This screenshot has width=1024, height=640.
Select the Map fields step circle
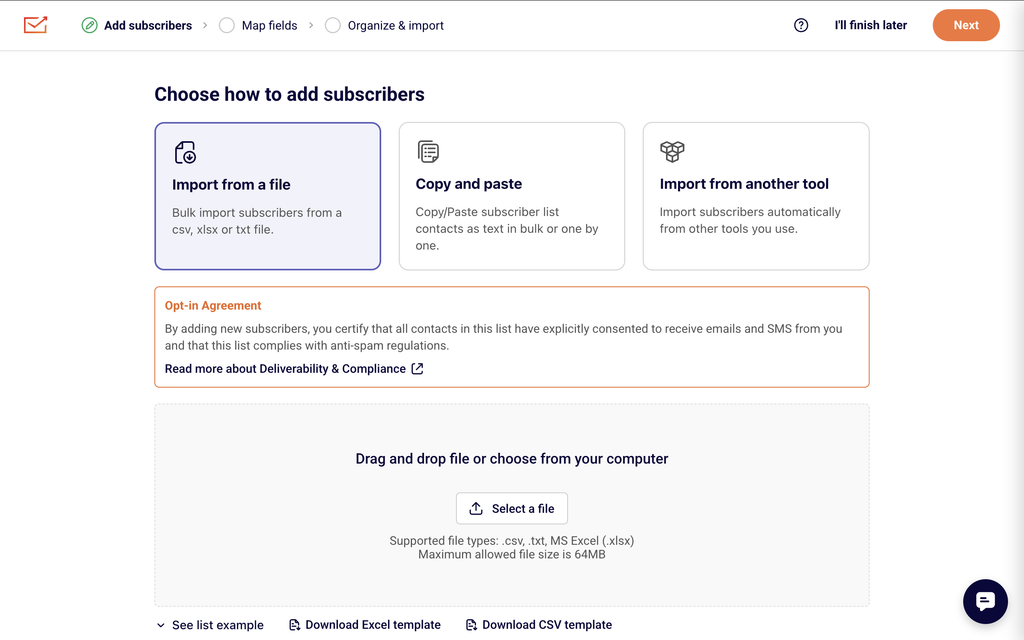pos(227,25)
